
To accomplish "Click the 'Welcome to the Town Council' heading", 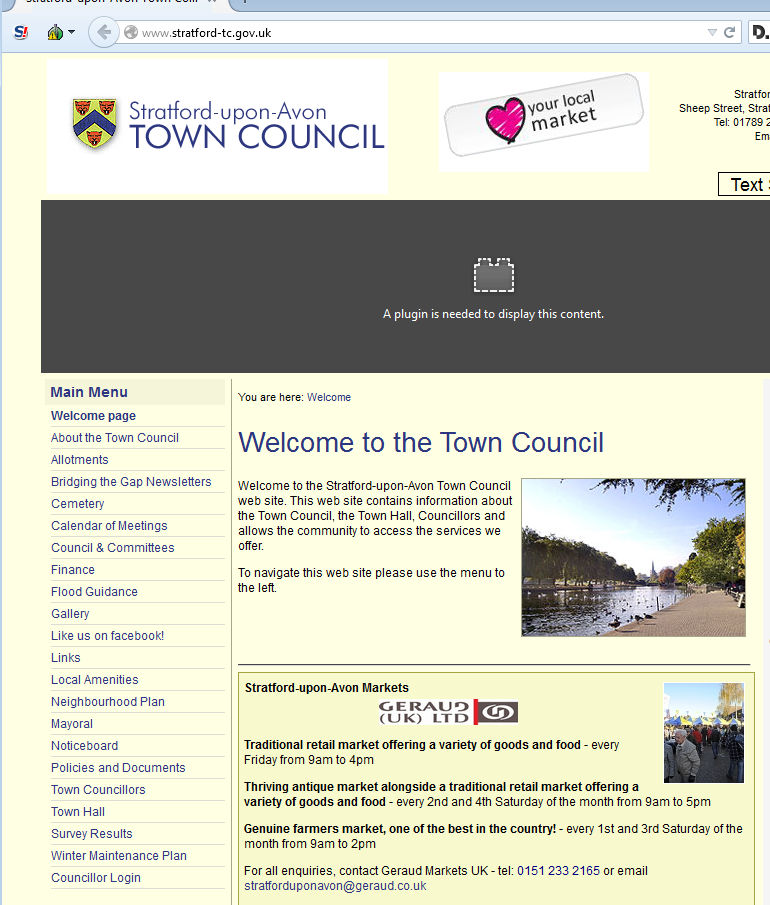I will [x=421, y=443].
